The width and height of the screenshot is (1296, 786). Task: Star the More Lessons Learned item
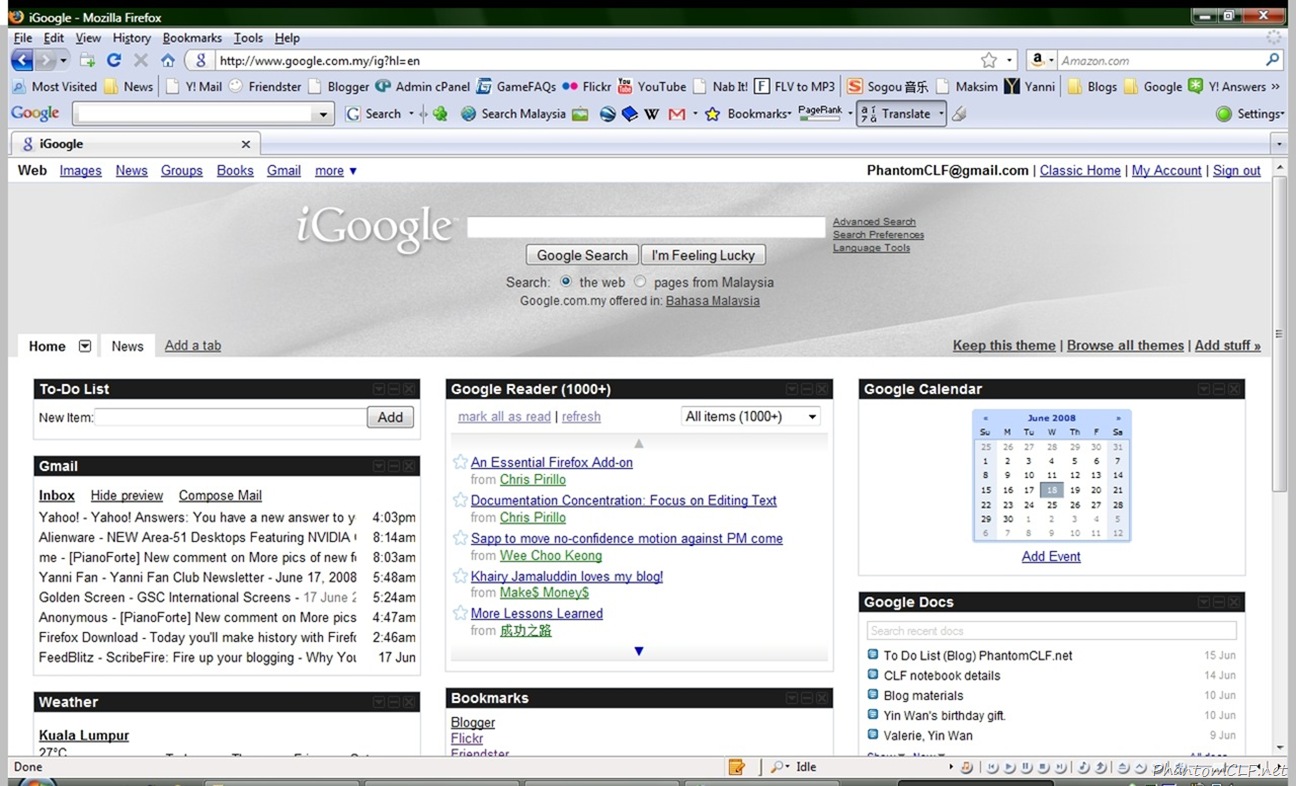(460, 613)
